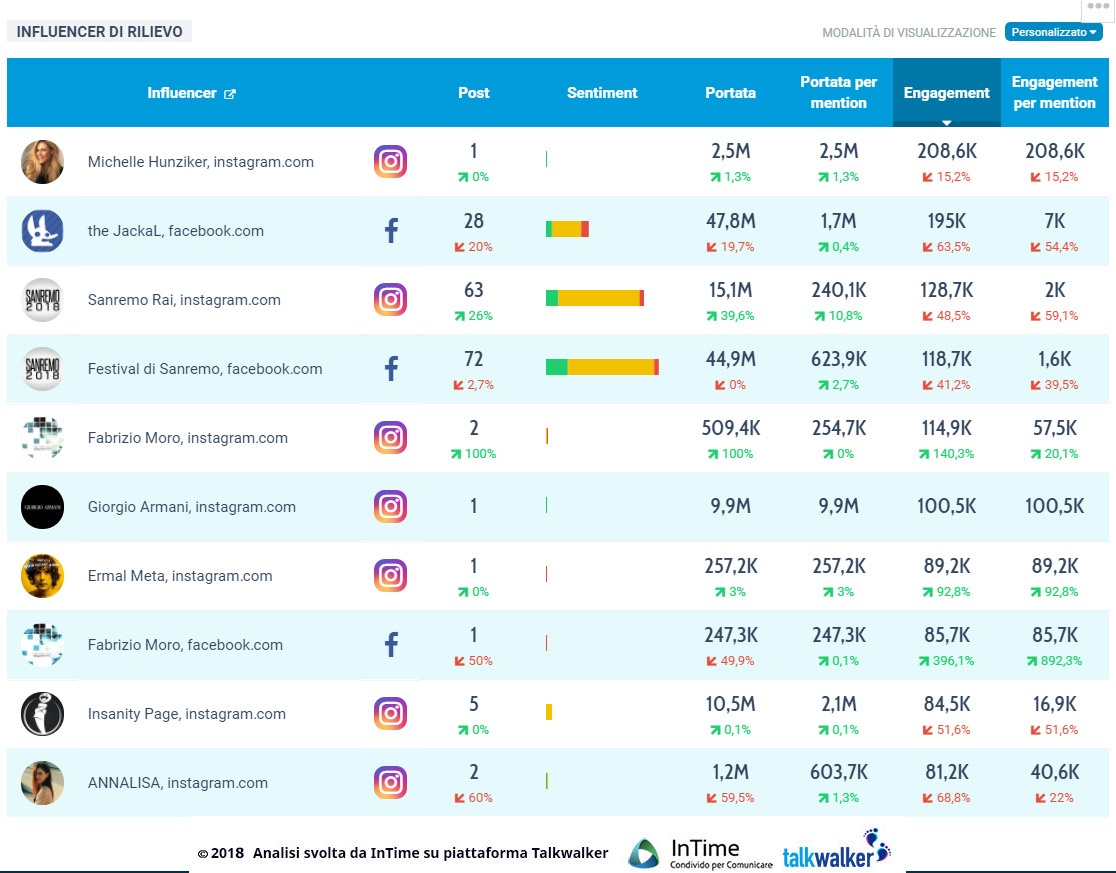Click Festival di Sanremo's 72 post count

(x=473, y=359)
